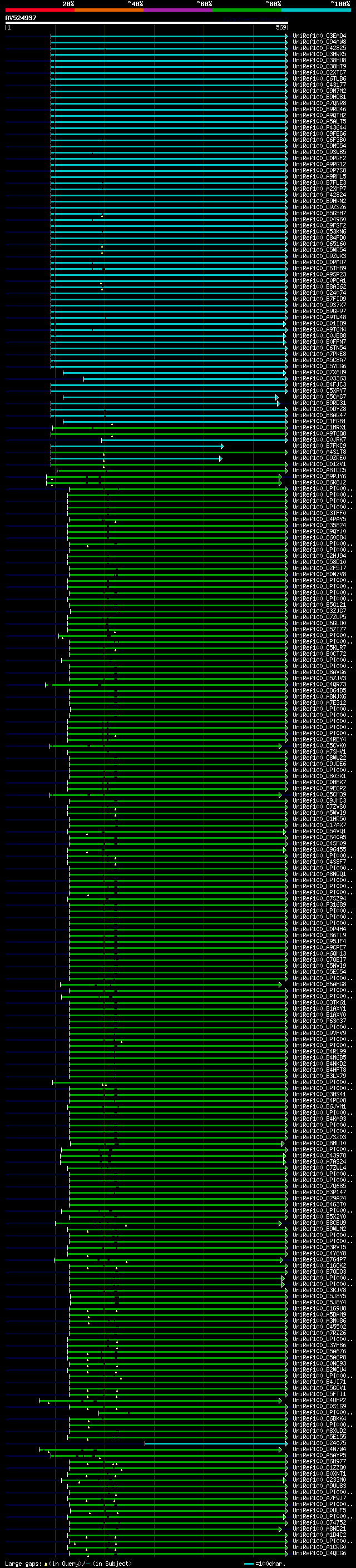Click the cyan ~100% identity legend segment

coord(316,10)
